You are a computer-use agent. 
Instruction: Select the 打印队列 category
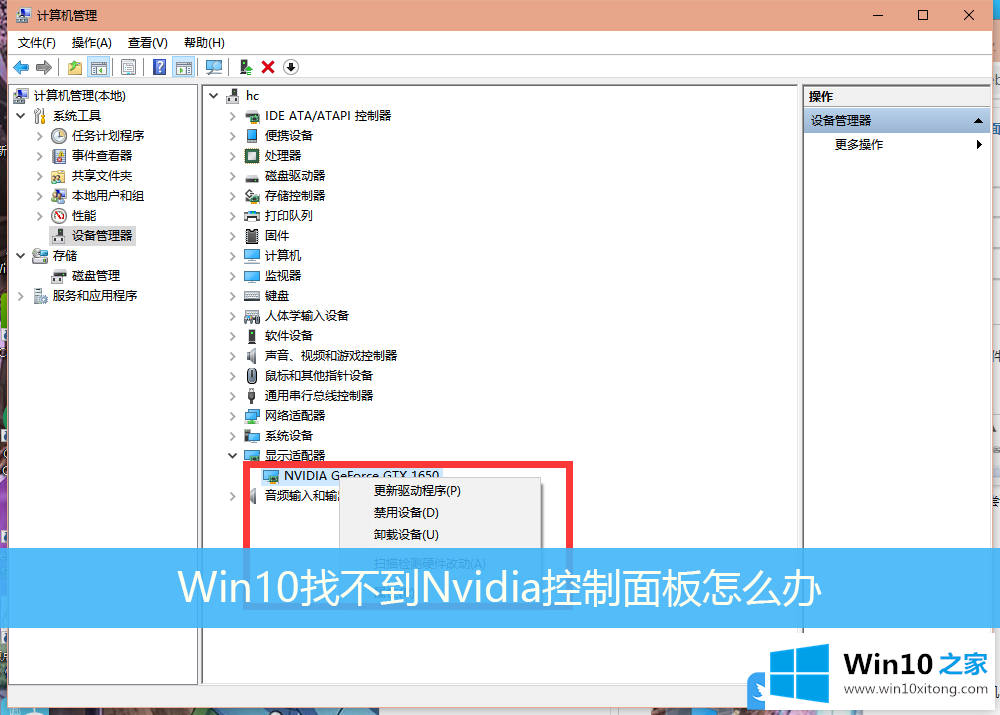click(288, 216)
